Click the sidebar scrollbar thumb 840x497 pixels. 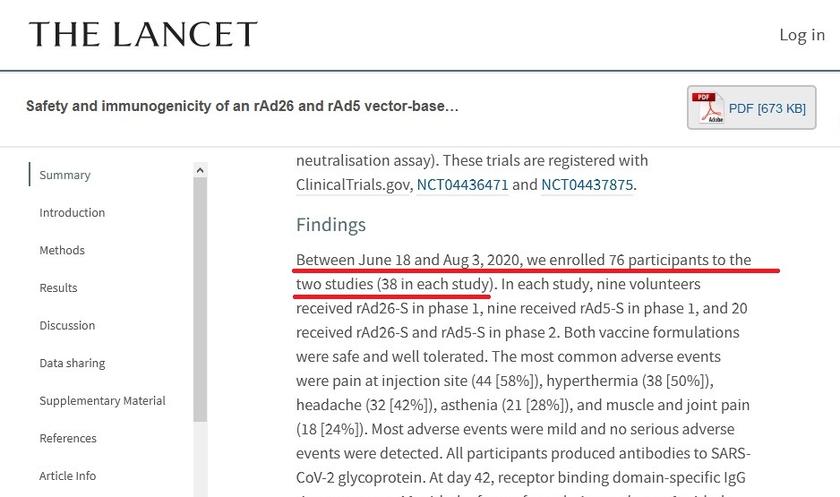point(200,300)
